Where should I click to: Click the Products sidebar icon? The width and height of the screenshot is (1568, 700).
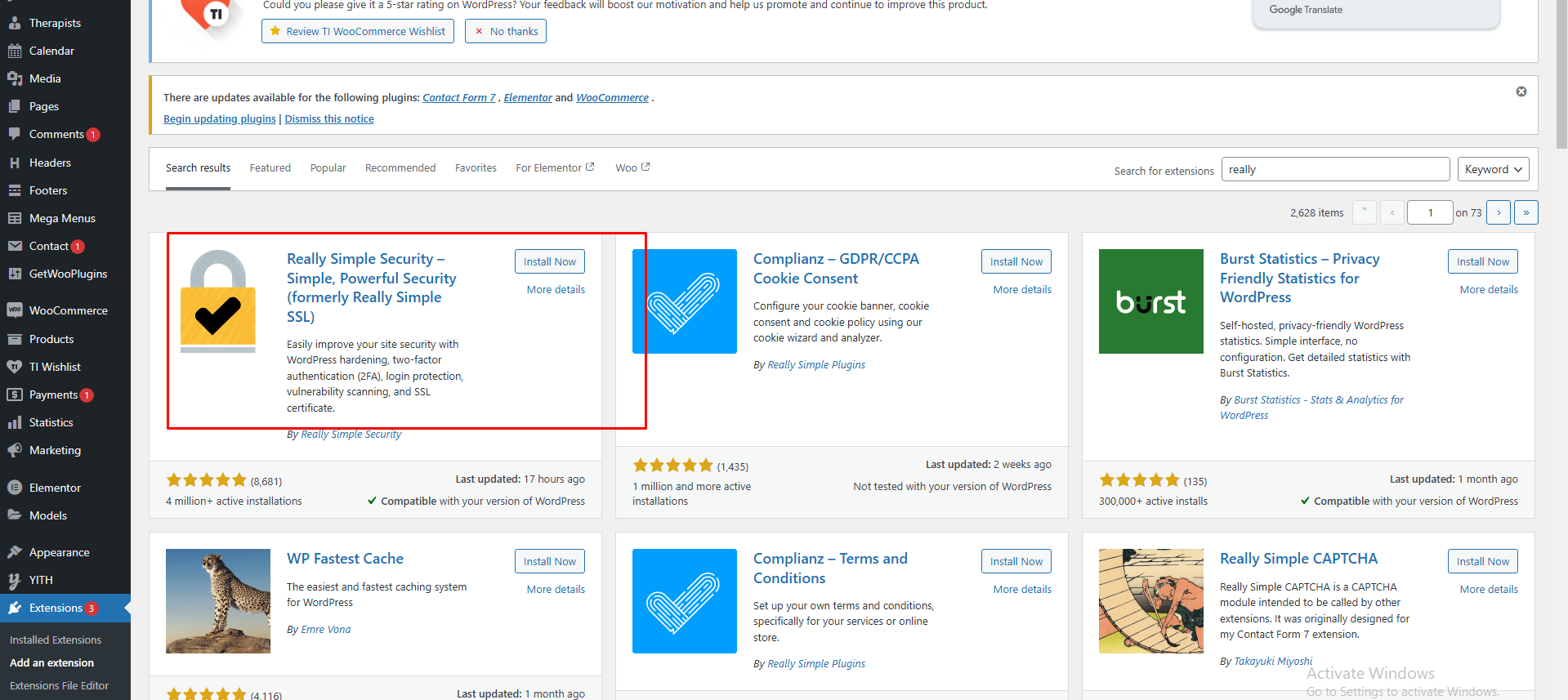(x=15, y=339)
